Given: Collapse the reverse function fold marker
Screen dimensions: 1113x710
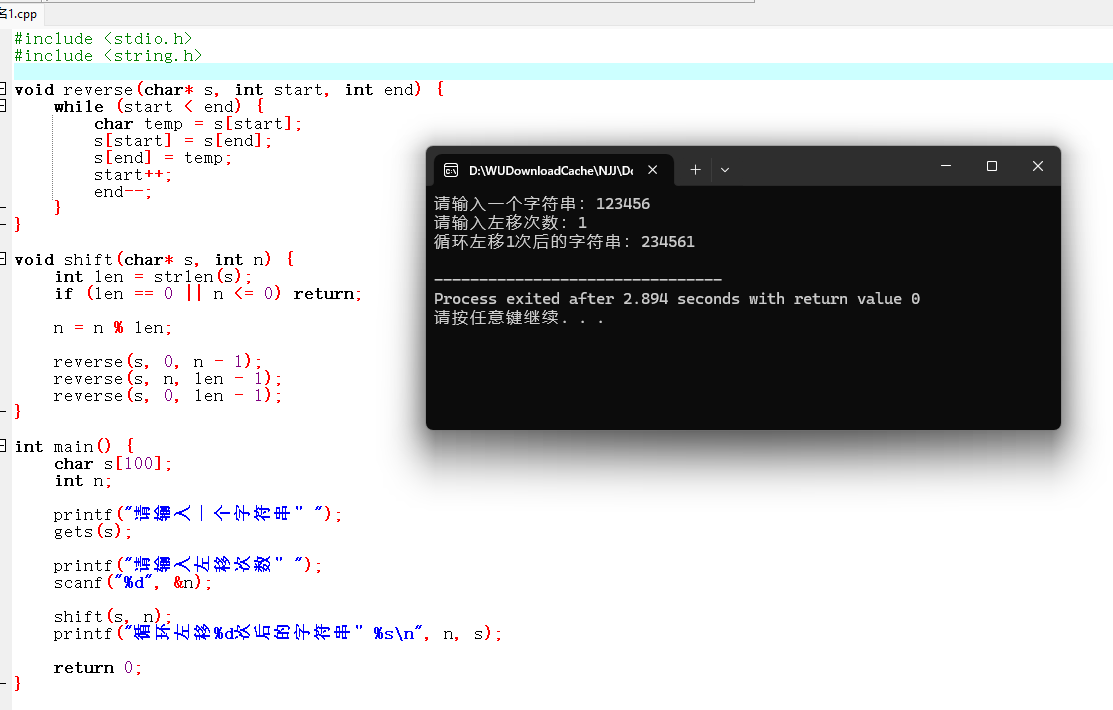Looking at the screenshot, I should point(3,89).
